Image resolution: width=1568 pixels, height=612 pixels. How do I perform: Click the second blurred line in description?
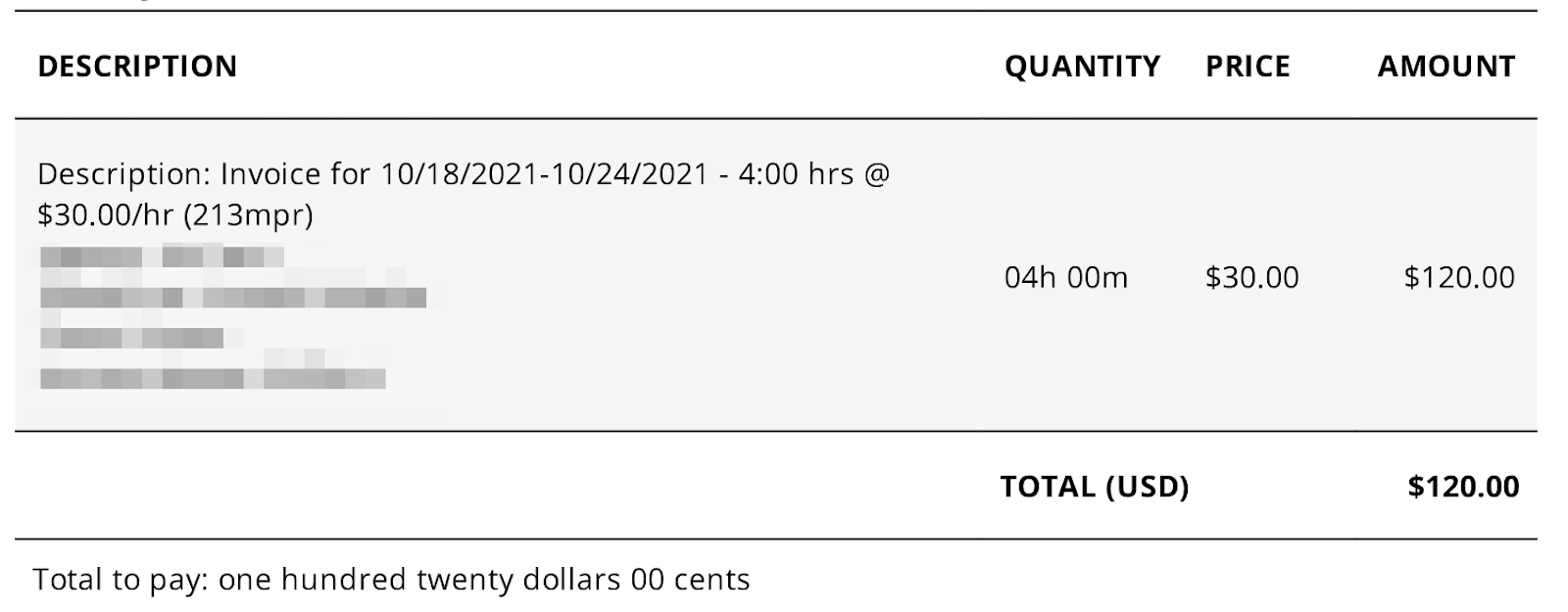[233, 298]
